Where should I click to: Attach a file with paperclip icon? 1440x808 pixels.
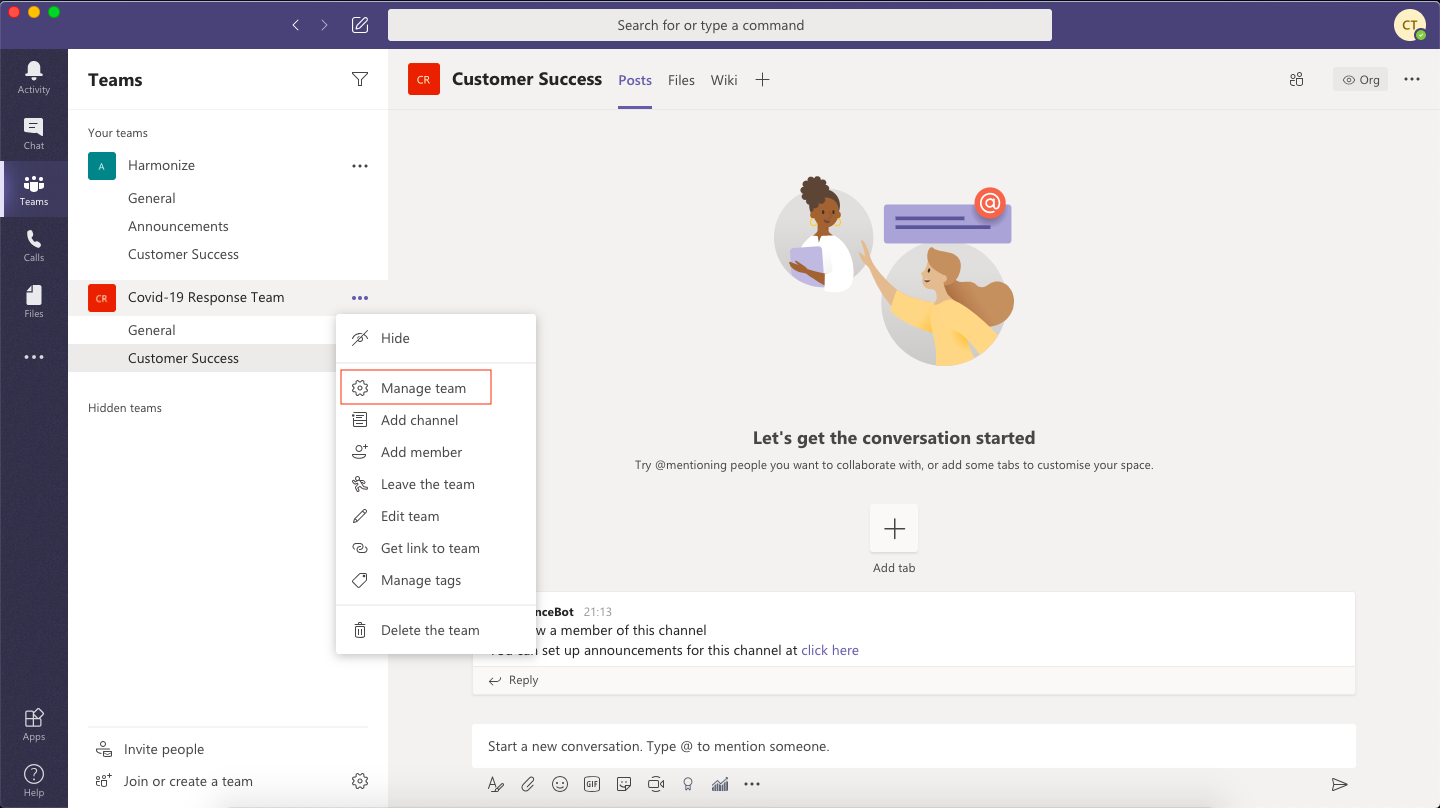click(528, 784)
